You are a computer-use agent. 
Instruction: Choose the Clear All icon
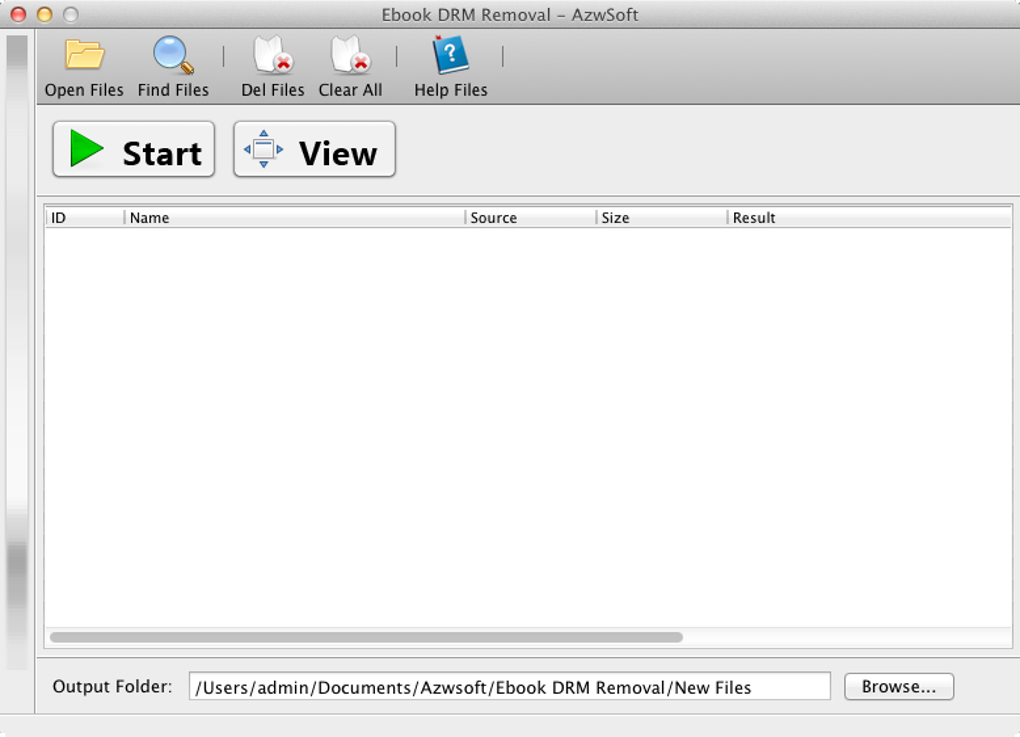coord(350,55)
